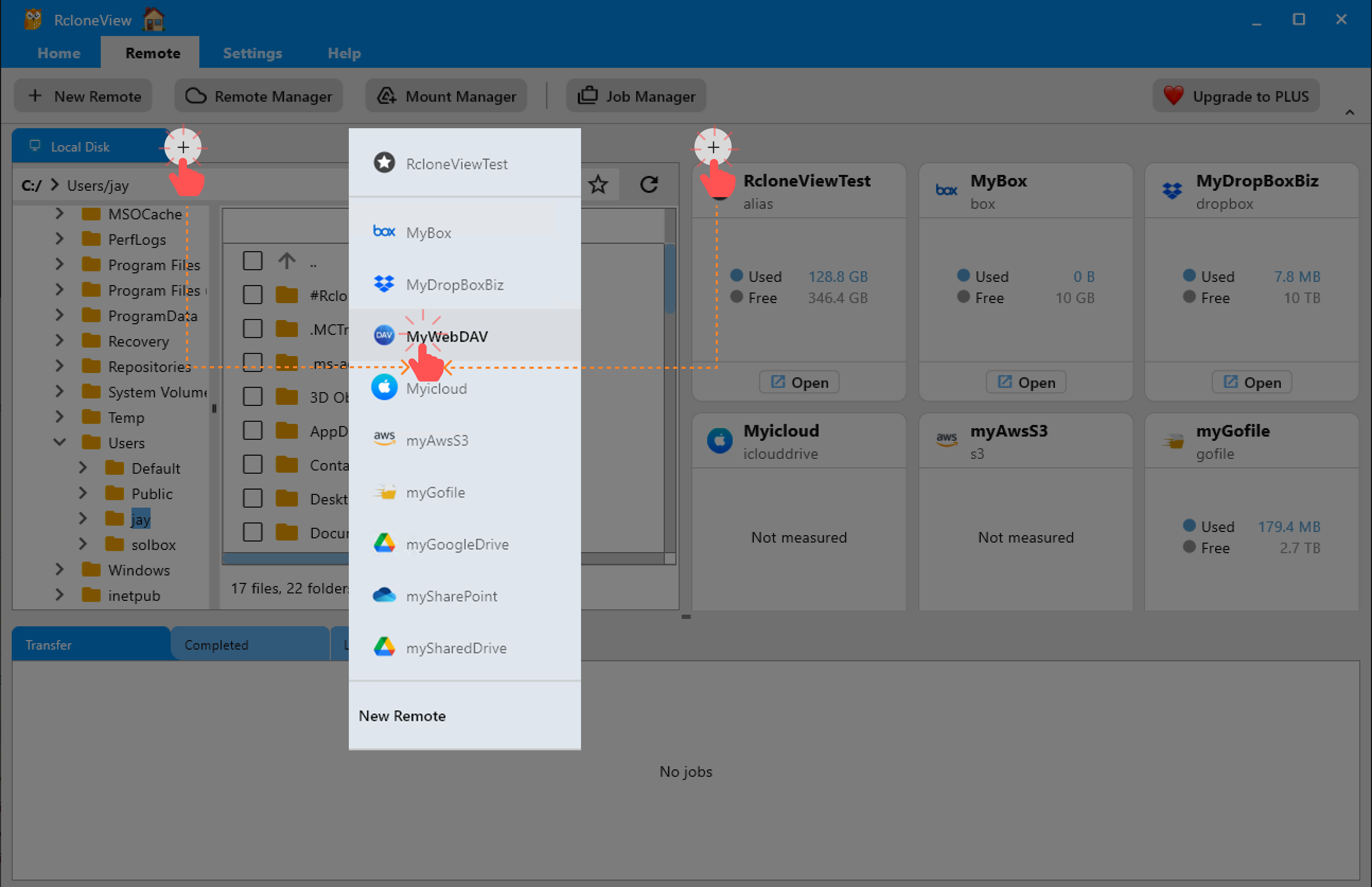Screen dimensions: 1372x887
Task: Check the 3D Objects folder checkbox
Action: [x=252, y=396]
